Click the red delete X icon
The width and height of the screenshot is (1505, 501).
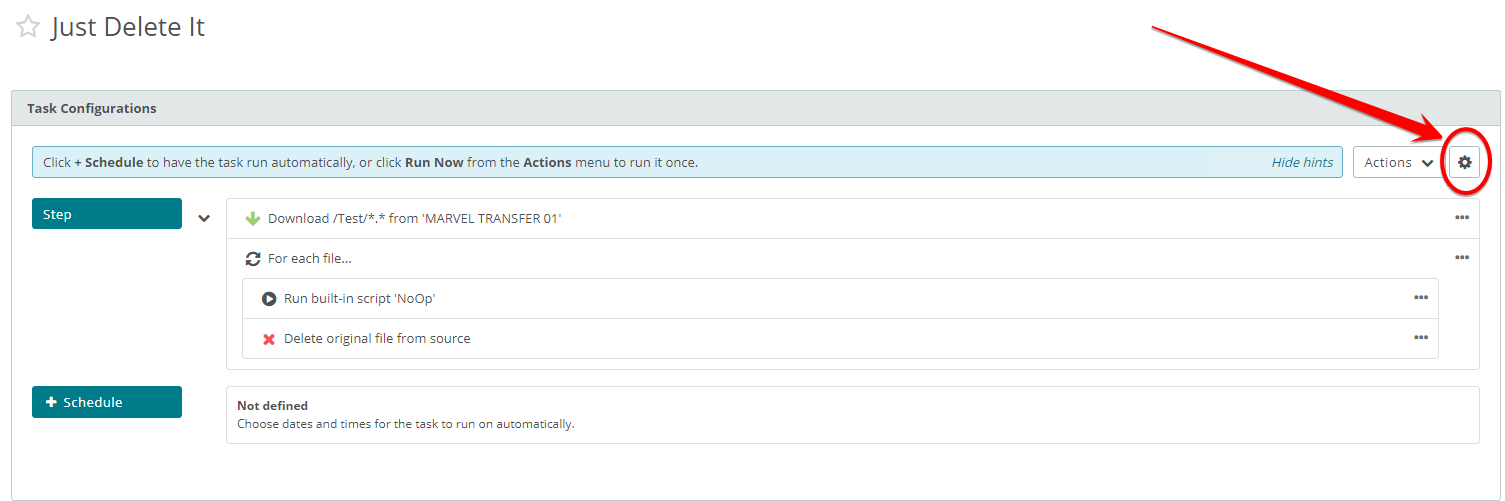click(x=269, y=339)
